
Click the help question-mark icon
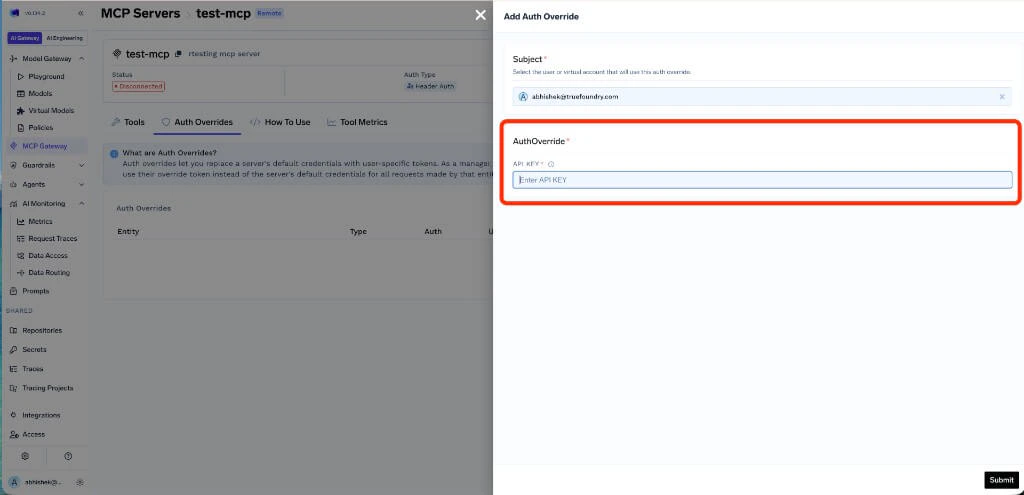pyautogui.click(x=68, y=456)
